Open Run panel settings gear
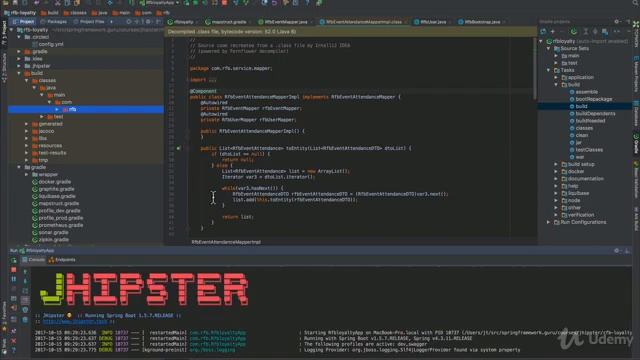 pyautogui.click(x=617, y=251)
